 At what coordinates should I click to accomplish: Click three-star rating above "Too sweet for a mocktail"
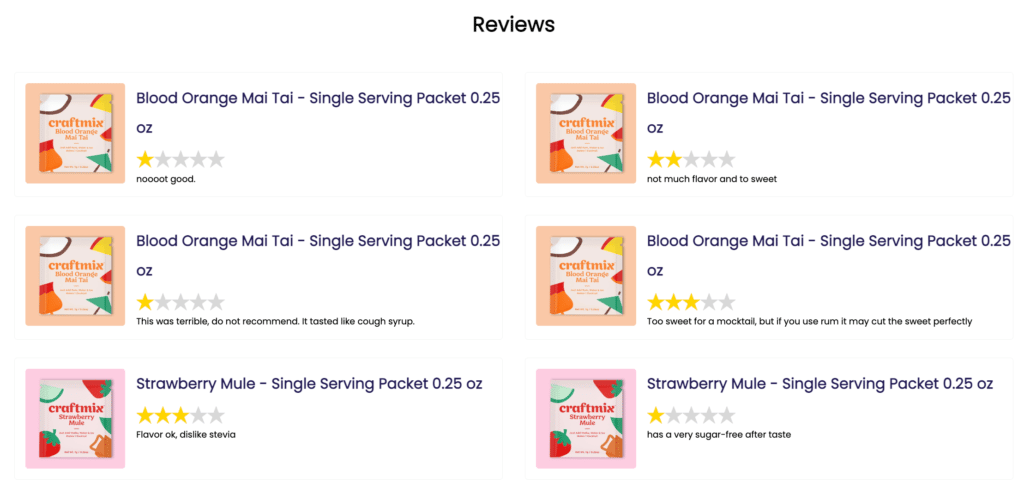coord(691,302)
